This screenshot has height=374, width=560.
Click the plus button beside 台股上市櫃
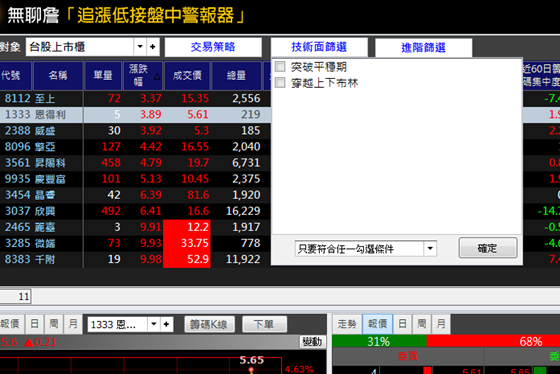click(x=153, y=47)
